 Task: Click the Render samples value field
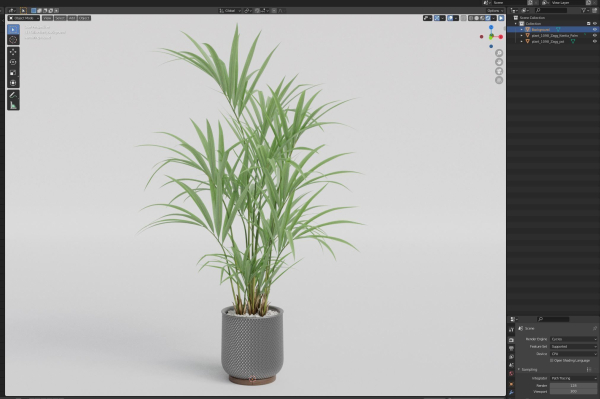574,386
